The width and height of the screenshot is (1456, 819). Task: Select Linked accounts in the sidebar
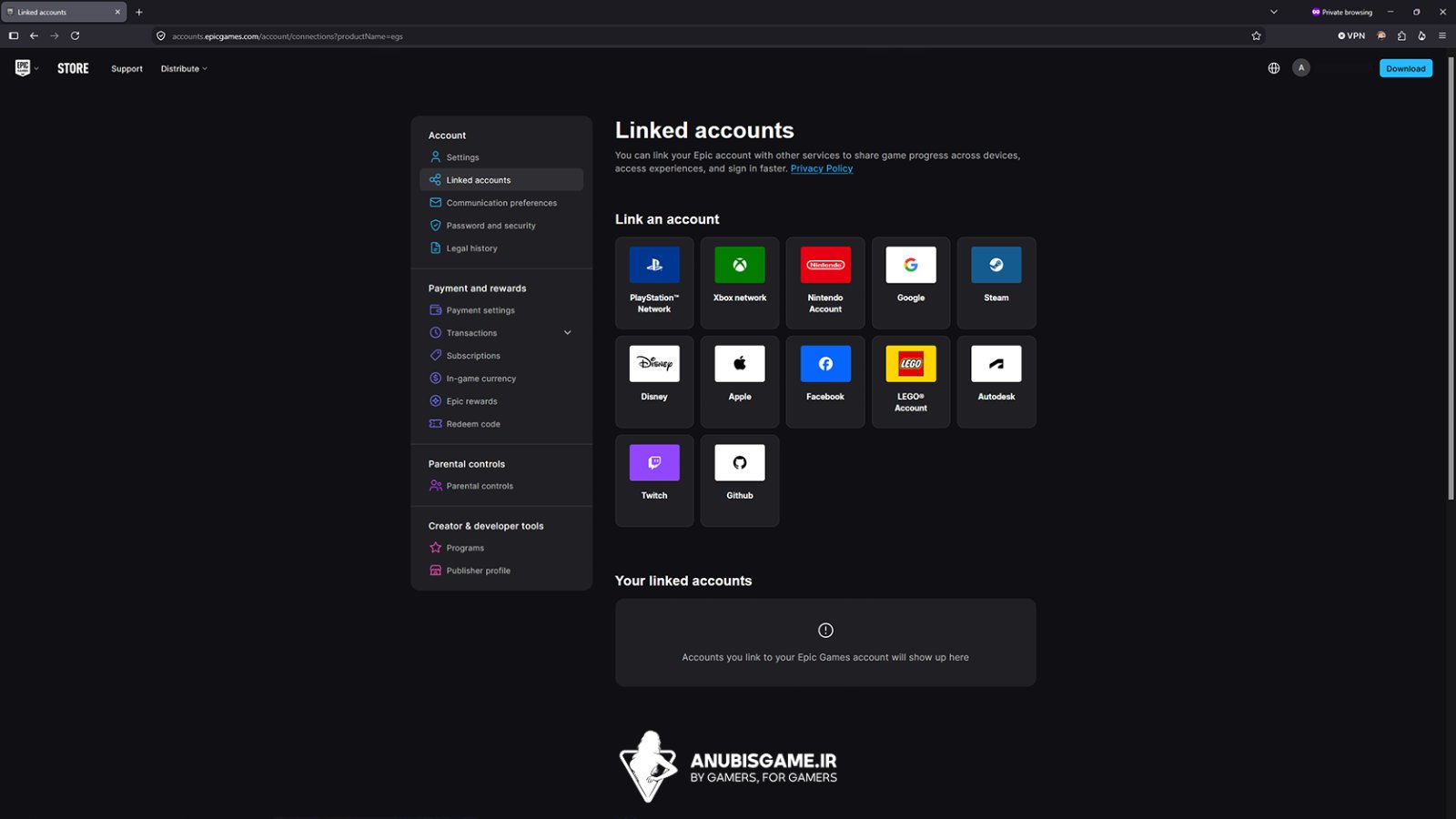(x=501, y=180)
